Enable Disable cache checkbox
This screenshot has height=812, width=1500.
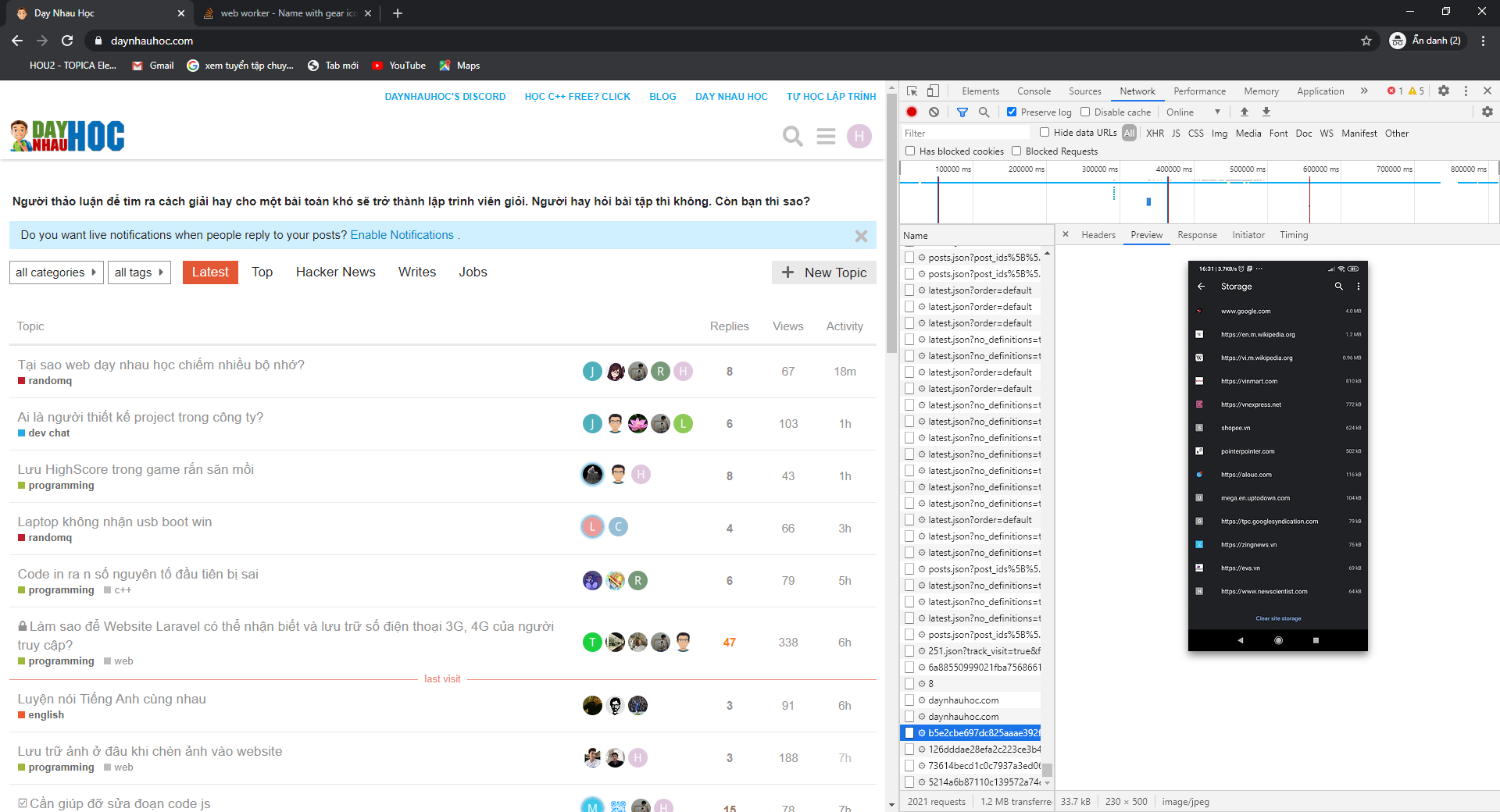point(1085,112)
